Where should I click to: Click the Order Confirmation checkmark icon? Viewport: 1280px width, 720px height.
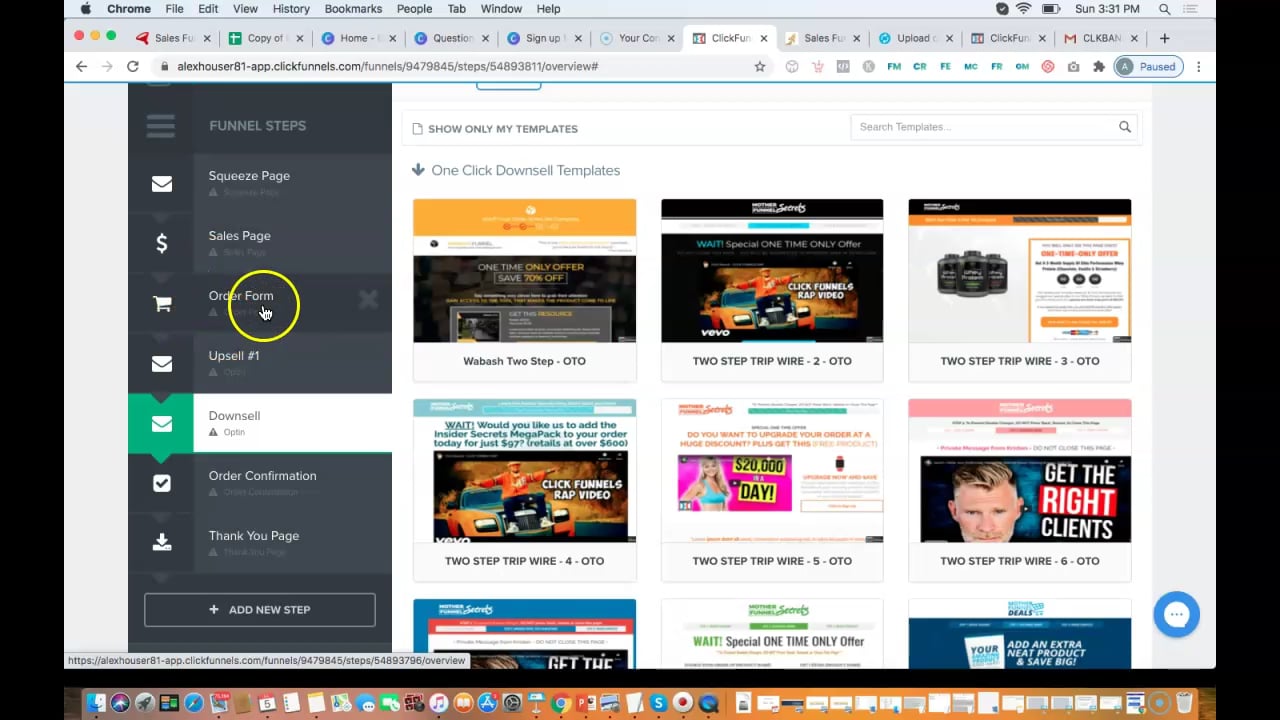point(161,483)
